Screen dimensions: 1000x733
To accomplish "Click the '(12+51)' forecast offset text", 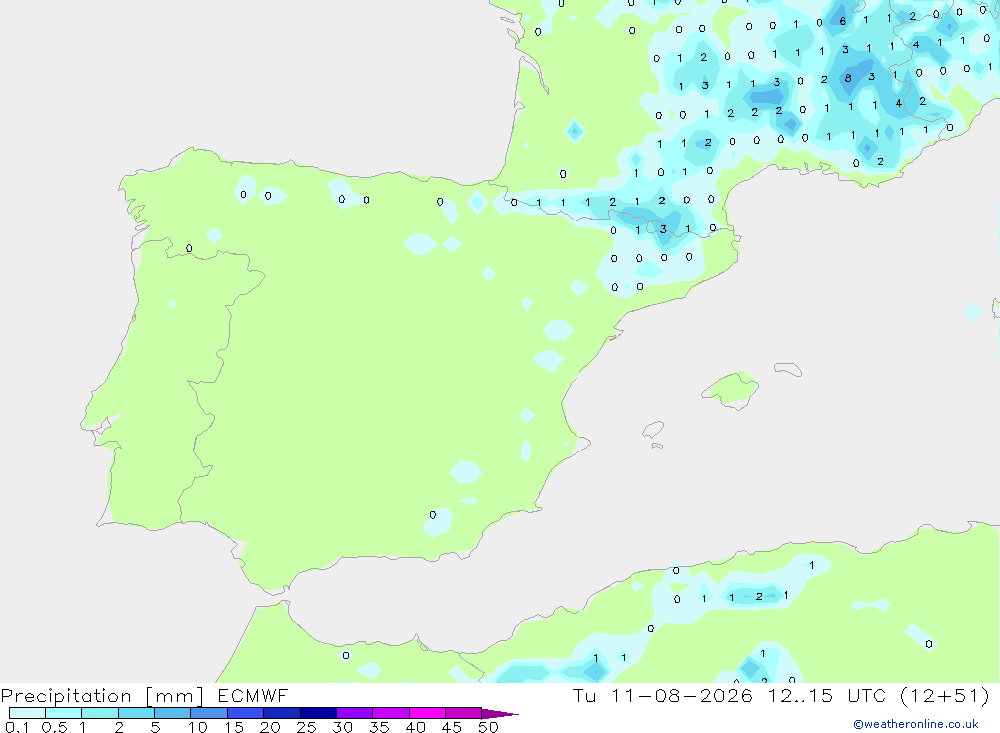I will pyautogui.click(x=945, y=696).
